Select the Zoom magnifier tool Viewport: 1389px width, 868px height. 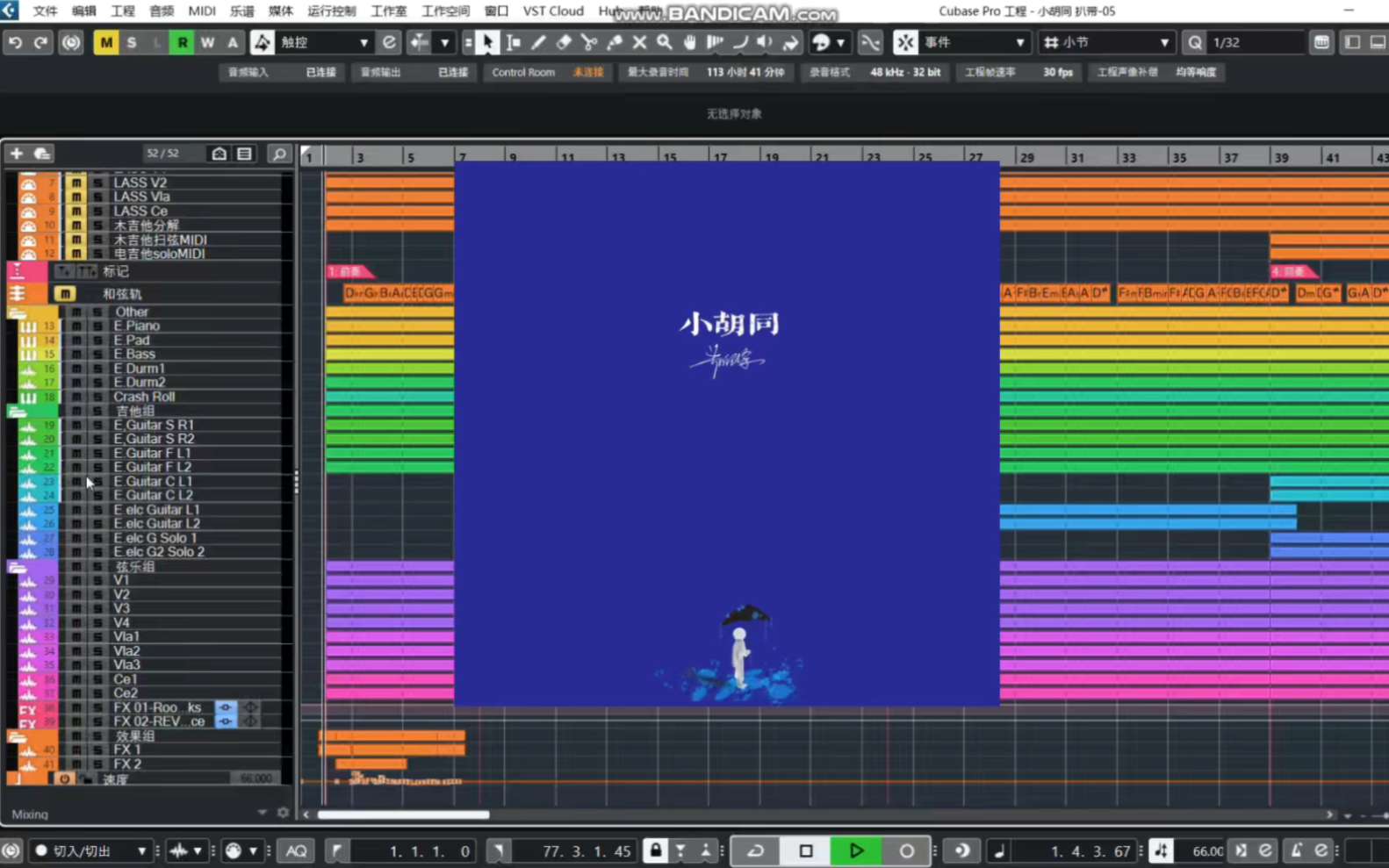pyautogui.click(x=665, y=42)
